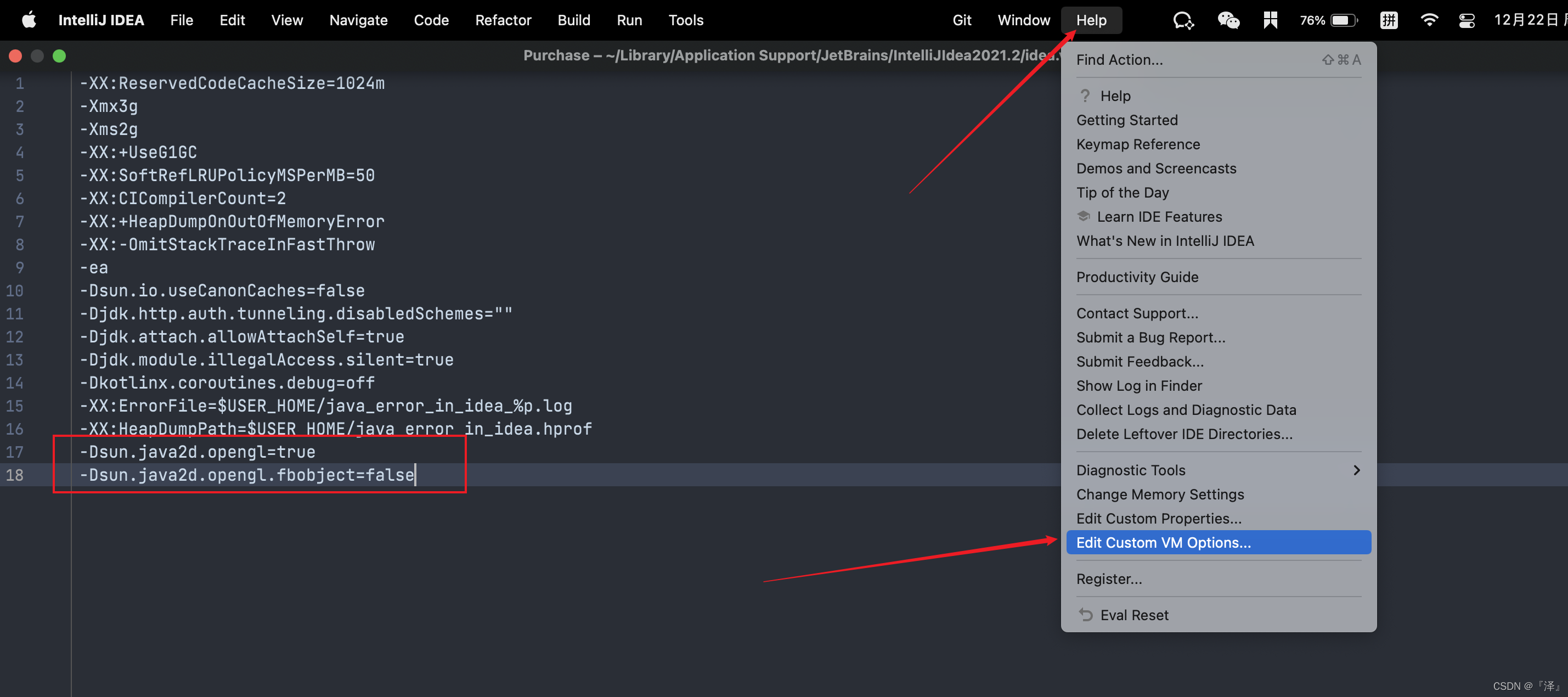1568x697 pixels.
Task: Open the IntelliJ IDEA application menu
Action: (x=101, y=20)
